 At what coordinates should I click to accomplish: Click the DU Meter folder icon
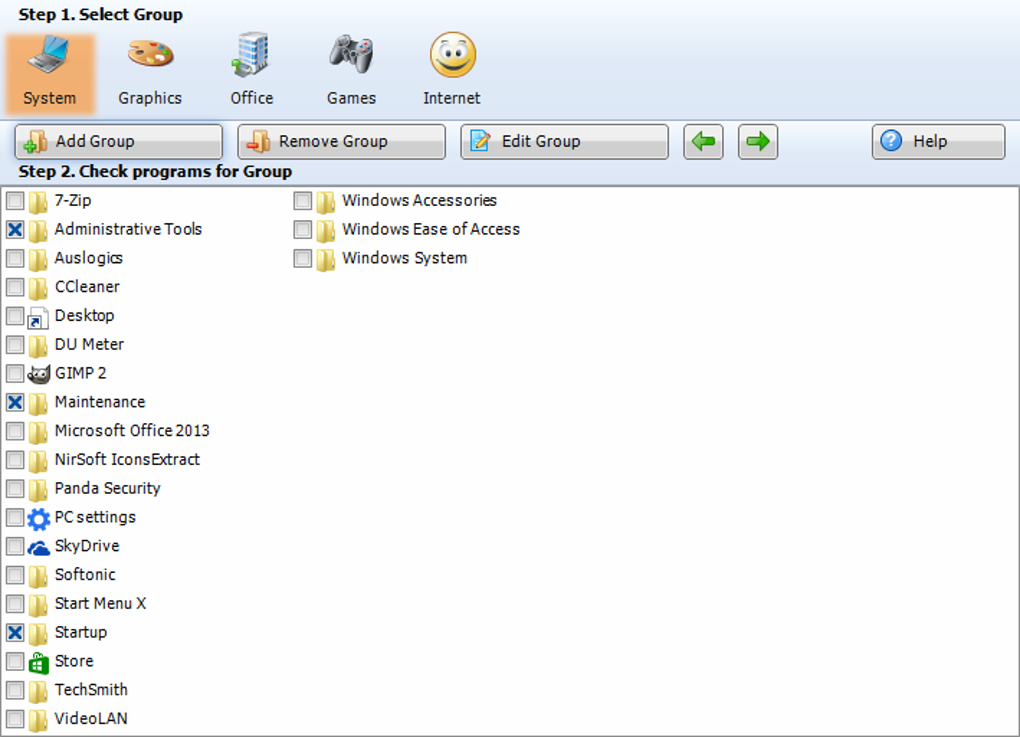coord(38,345)
